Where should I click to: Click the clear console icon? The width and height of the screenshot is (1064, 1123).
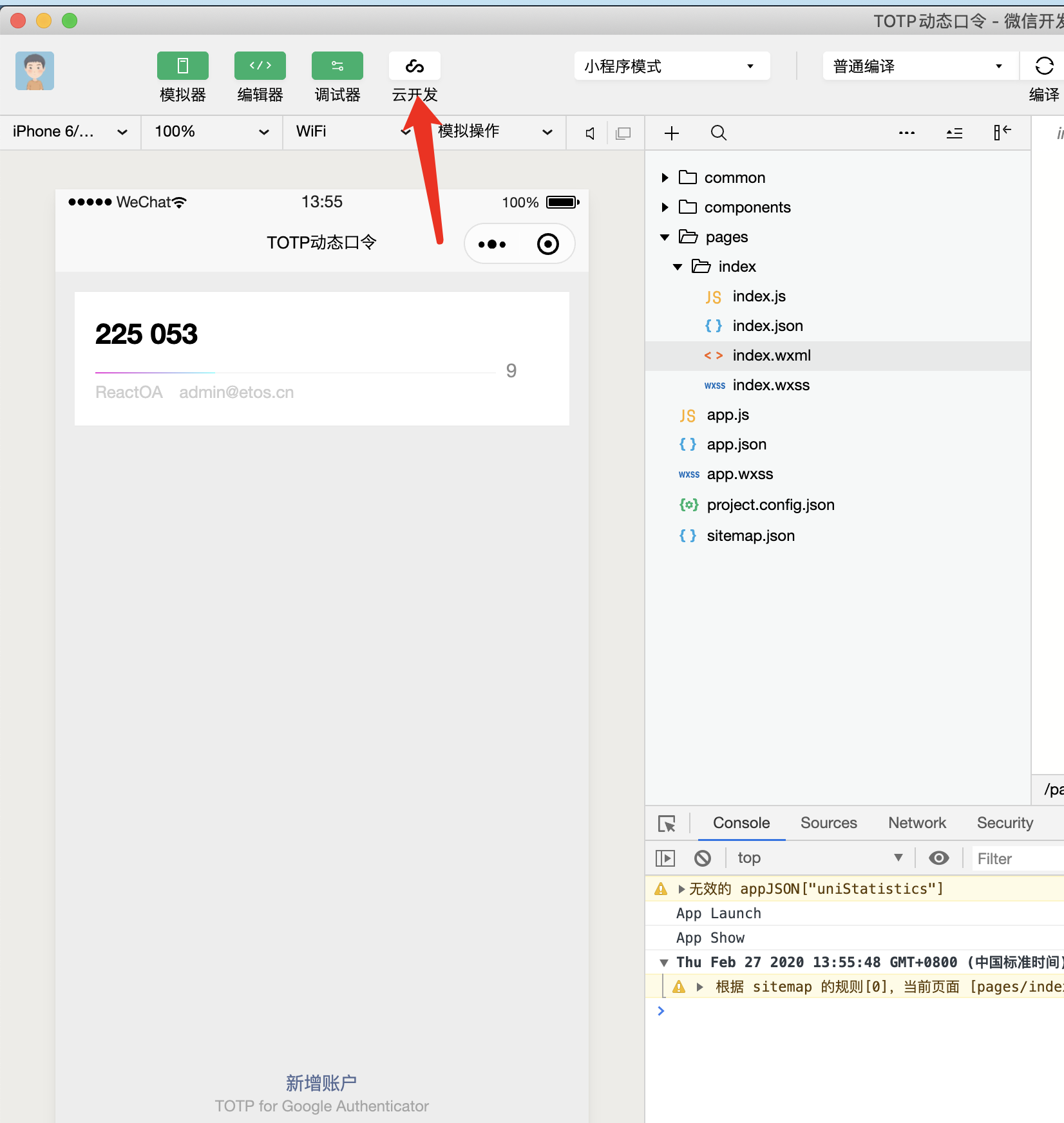(703, 858)
